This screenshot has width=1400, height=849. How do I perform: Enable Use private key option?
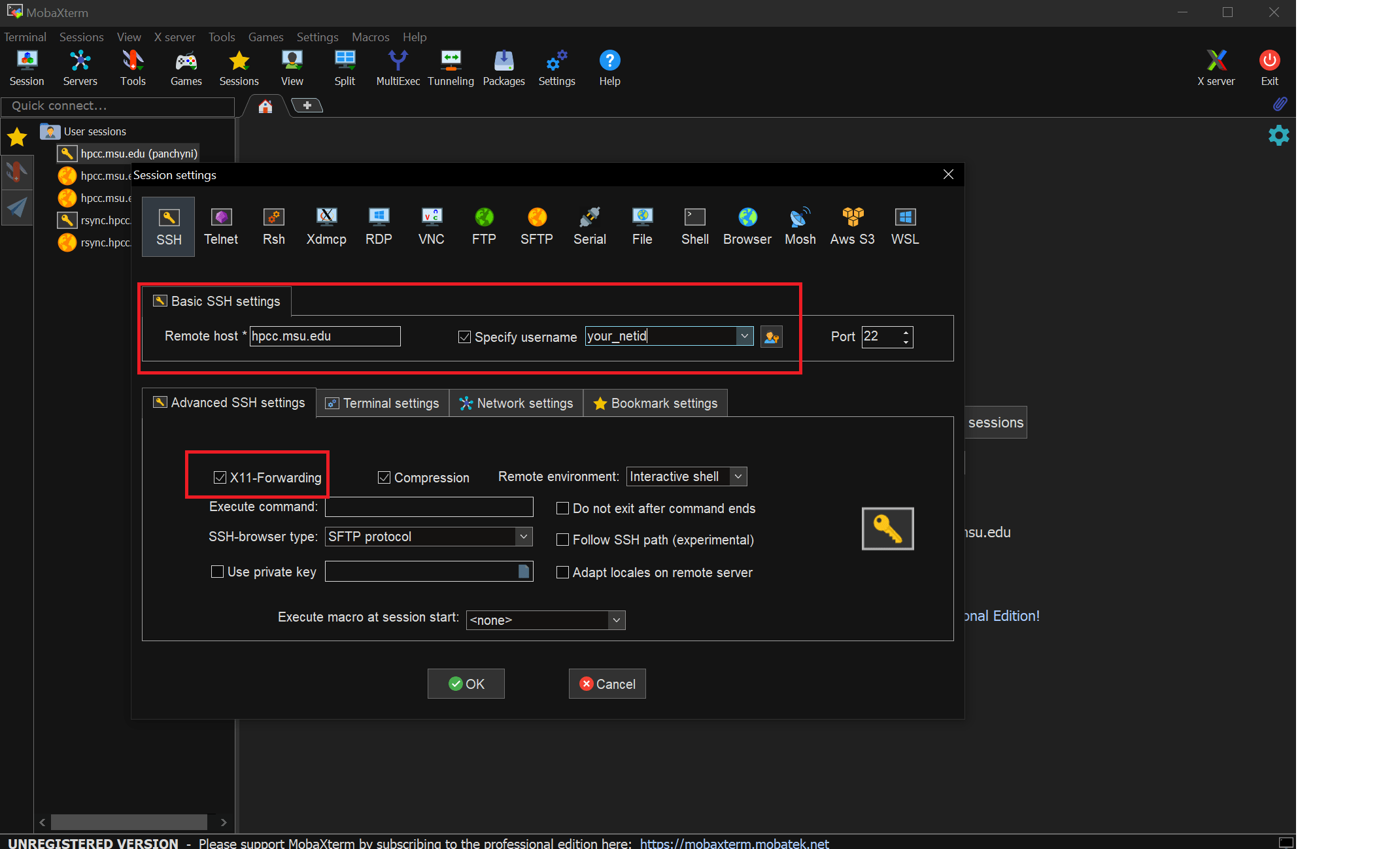(x=217, y=571)
